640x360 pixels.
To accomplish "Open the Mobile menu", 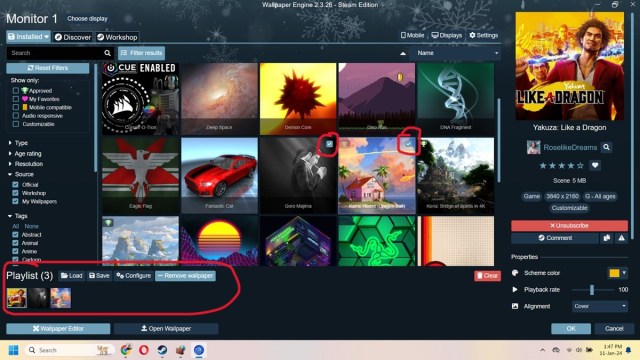I will (x=412, y=36).
